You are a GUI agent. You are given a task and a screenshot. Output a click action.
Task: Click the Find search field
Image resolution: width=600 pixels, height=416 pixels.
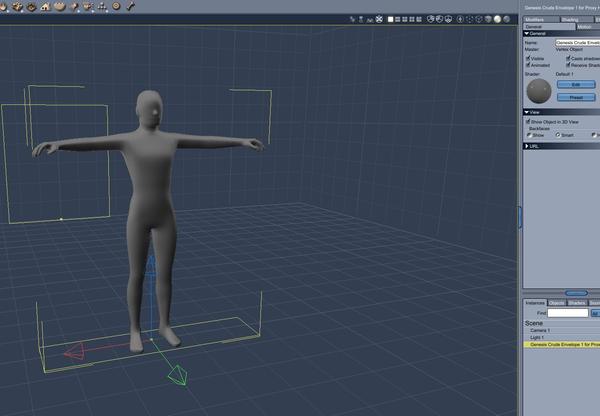coord(567,313)
